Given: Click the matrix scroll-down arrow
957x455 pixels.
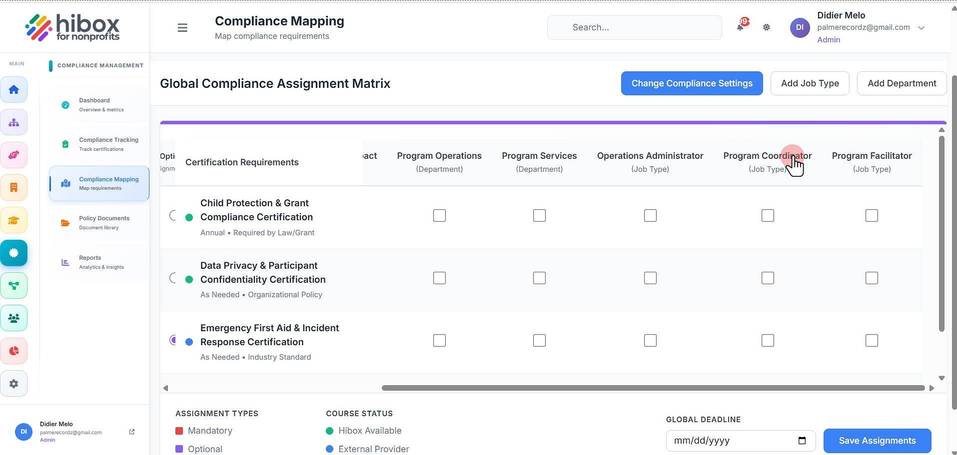Looking at the screenshot, I should [x=941, y=379].
